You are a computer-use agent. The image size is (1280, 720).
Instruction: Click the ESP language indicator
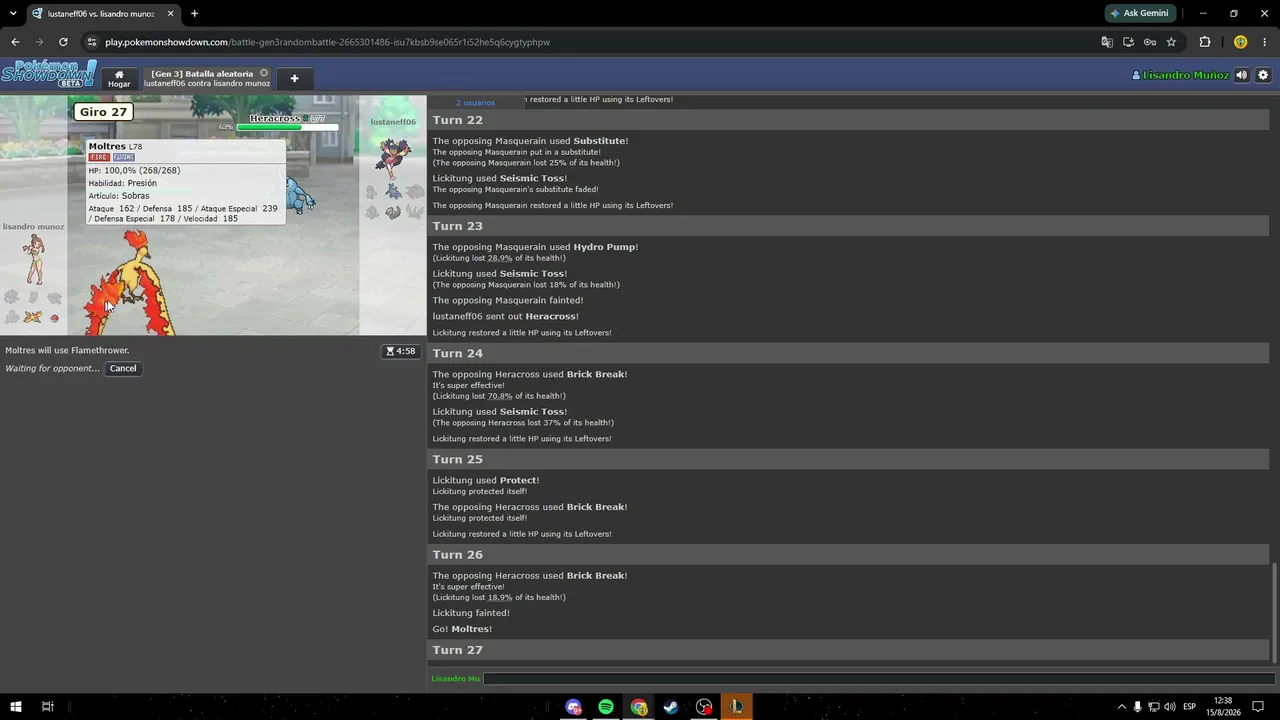[1190, 707]
